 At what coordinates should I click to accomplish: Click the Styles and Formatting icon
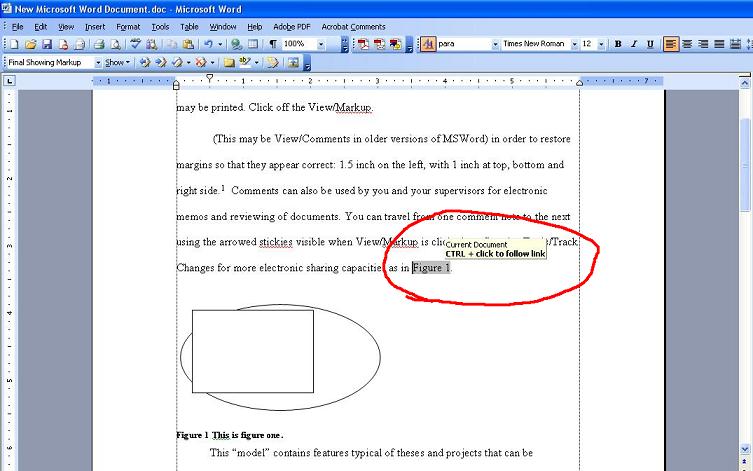click(428, 44)
